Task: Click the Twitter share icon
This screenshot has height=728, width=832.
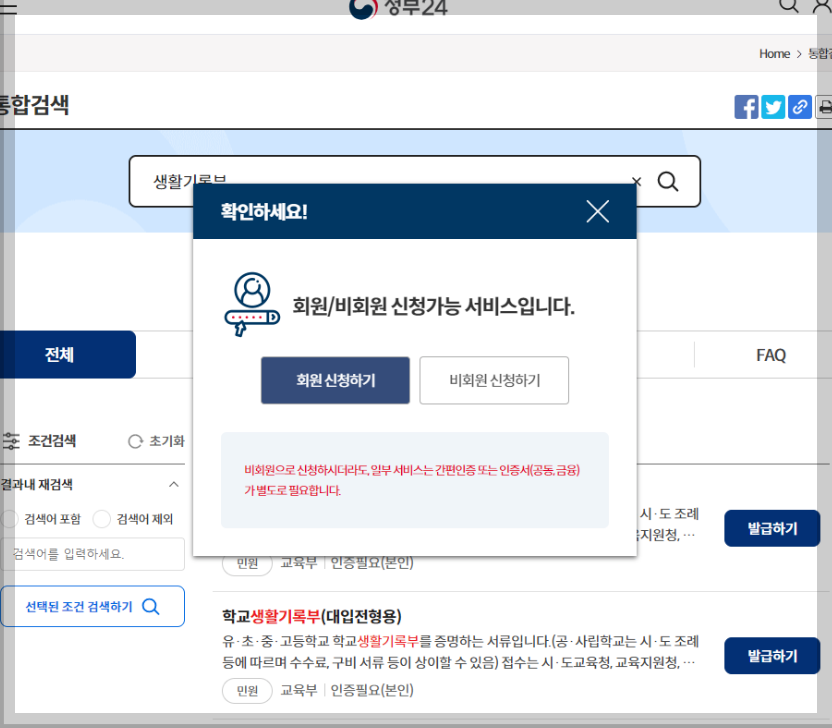Action: [772, 106]
